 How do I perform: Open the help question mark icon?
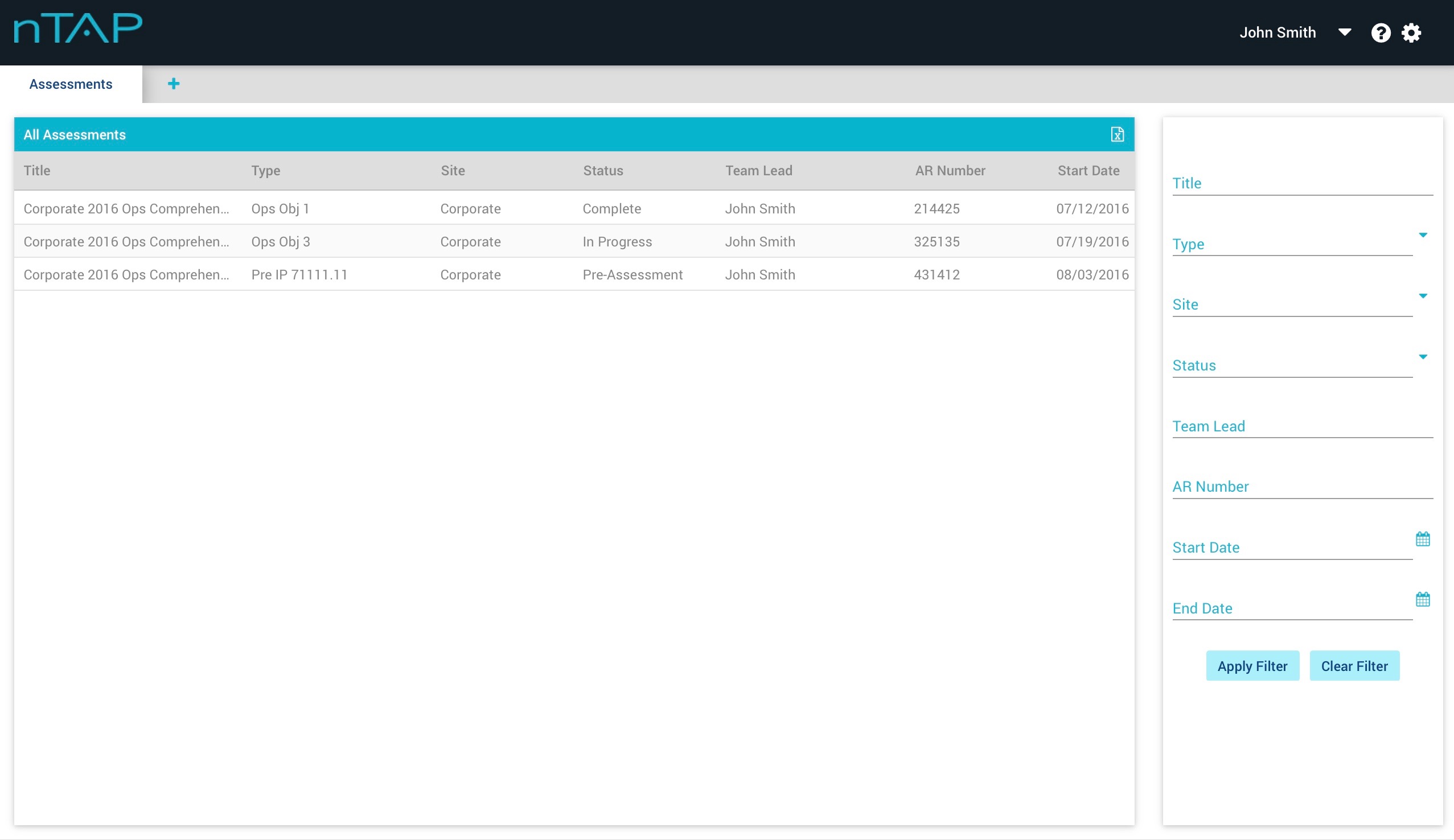(x=1380, y=33)
